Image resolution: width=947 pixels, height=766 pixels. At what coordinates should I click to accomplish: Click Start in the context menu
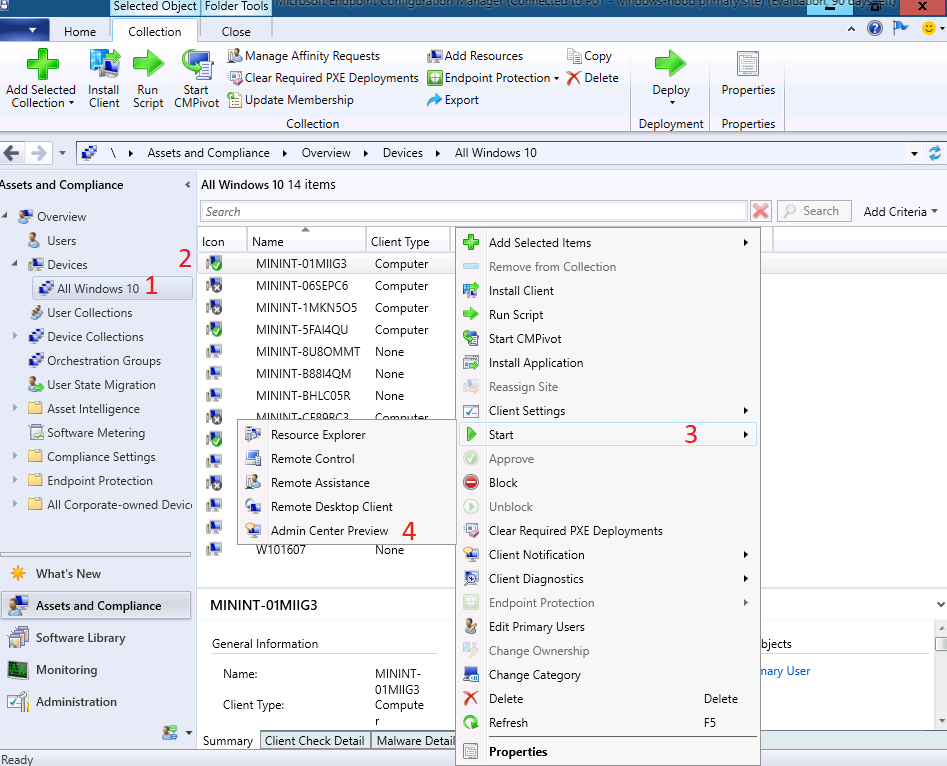(608, 435)
